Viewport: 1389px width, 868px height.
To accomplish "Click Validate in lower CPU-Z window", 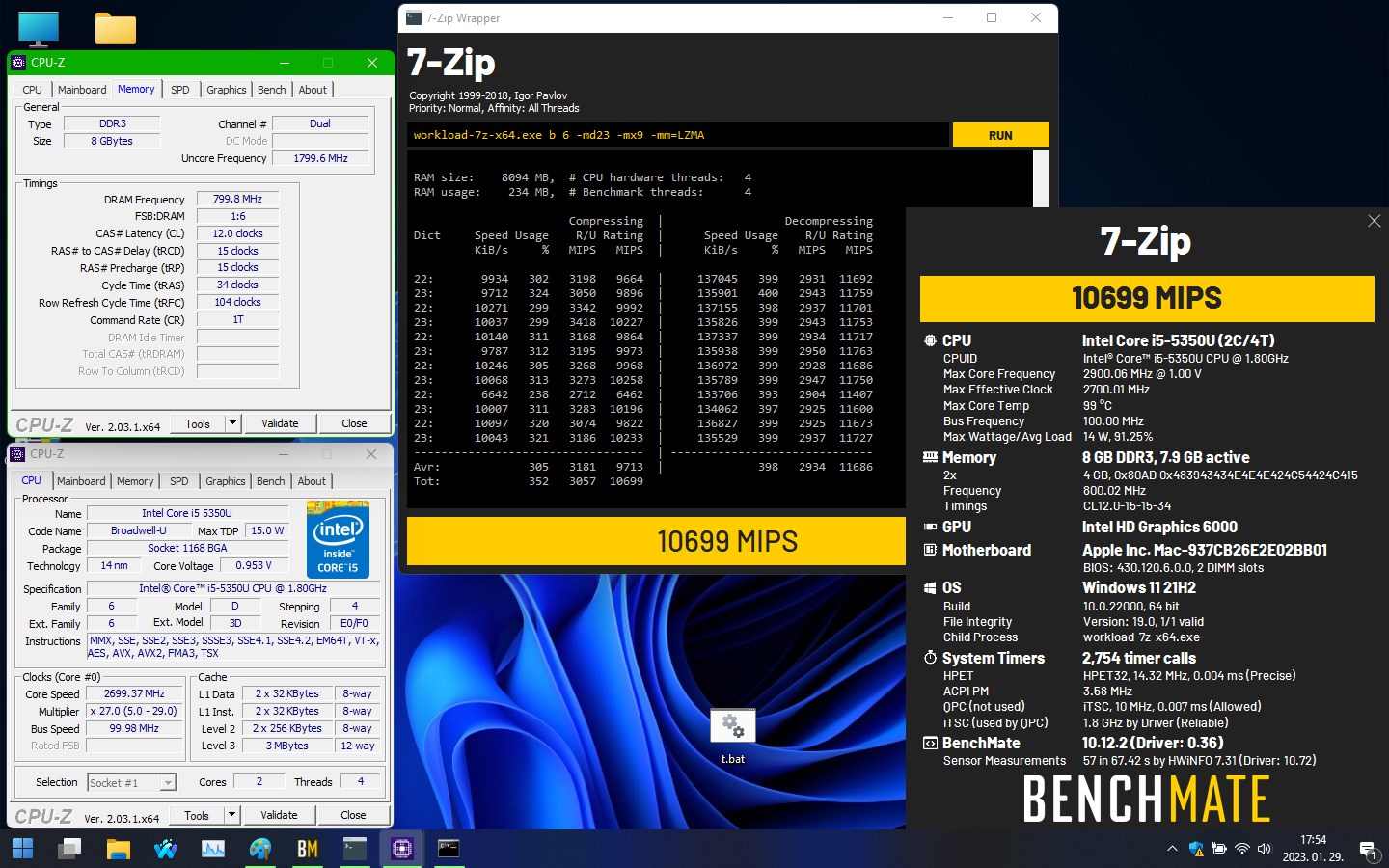I will 279,815.
